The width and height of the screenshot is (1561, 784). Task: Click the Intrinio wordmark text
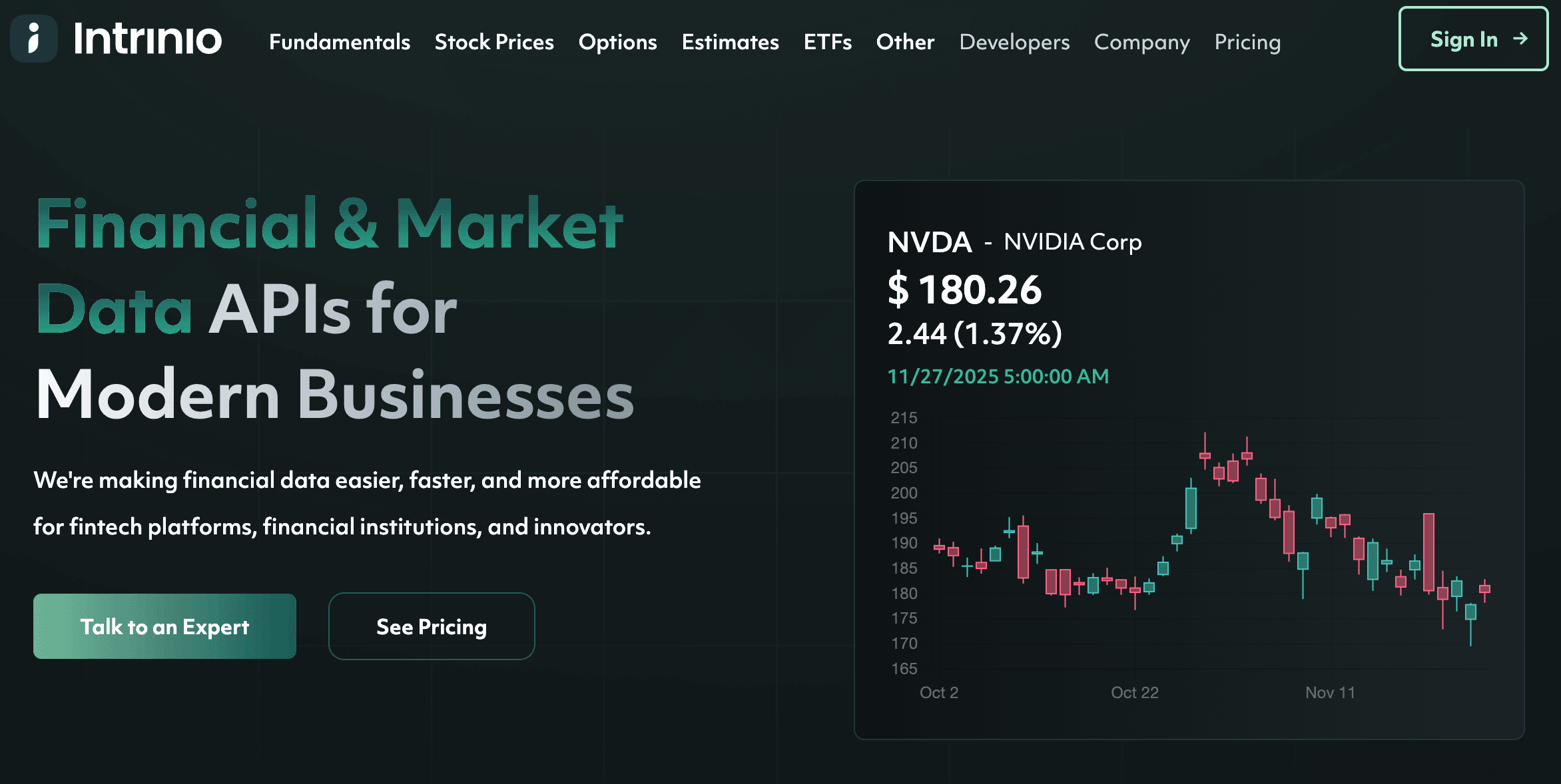point(147,39)
